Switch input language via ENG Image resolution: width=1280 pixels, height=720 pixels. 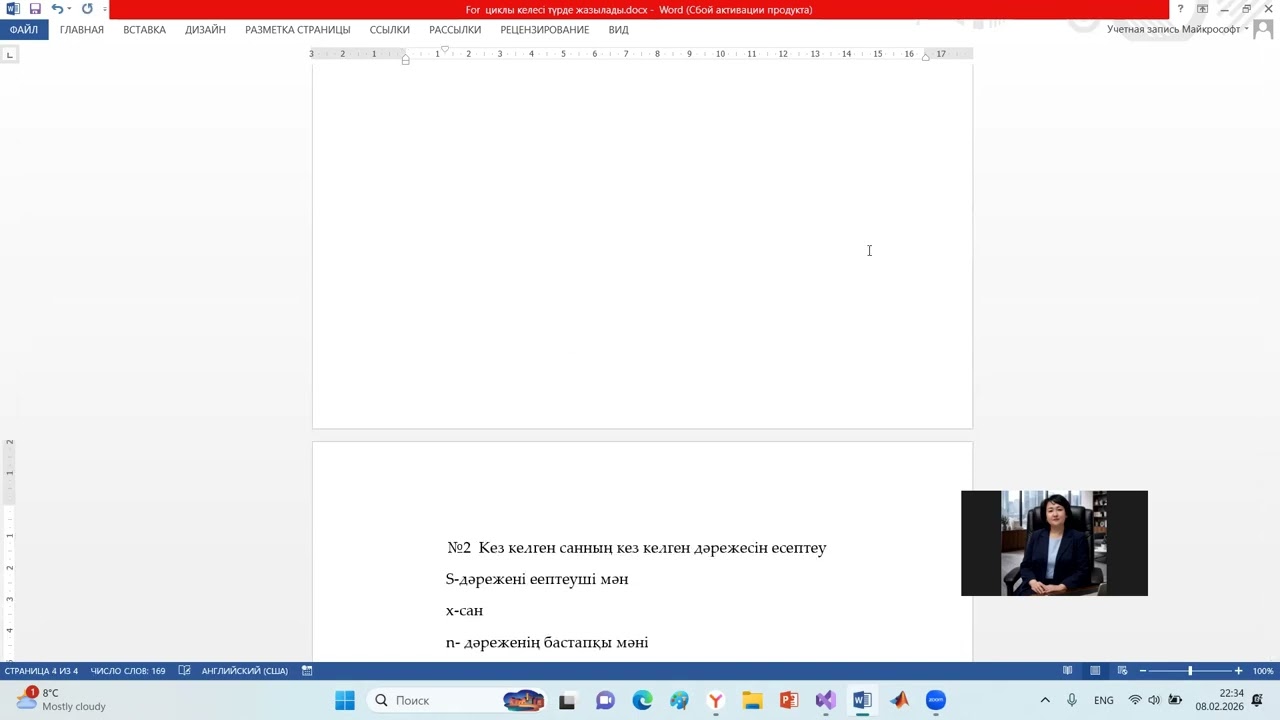[x=1104, y=700]
